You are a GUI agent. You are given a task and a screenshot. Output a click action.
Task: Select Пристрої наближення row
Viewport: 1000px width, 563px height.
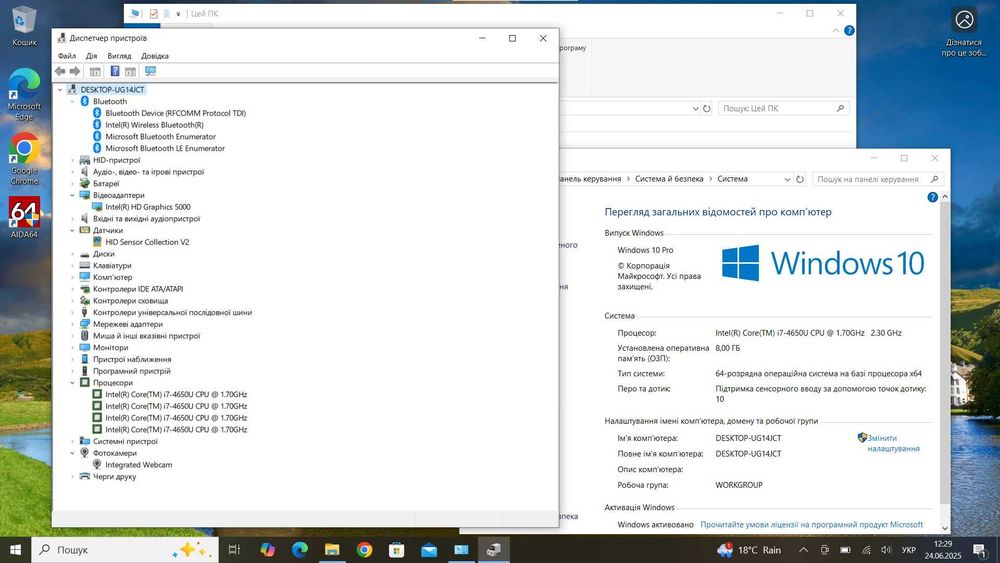click(x=132, y=359)
